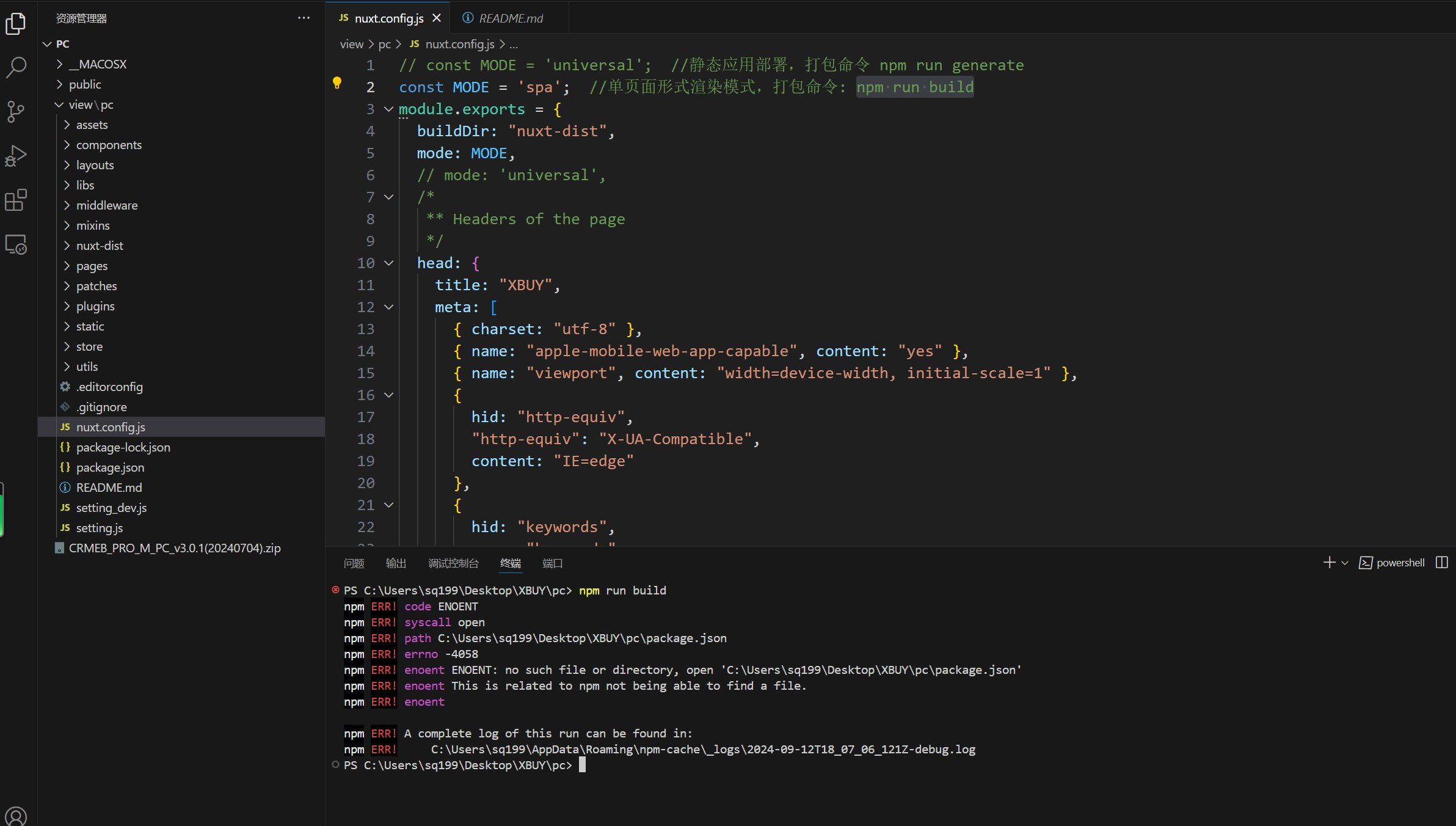The image size is (1456, 826).
Task: Click the lightbulb code action icon
Action: tap(337, 83)
